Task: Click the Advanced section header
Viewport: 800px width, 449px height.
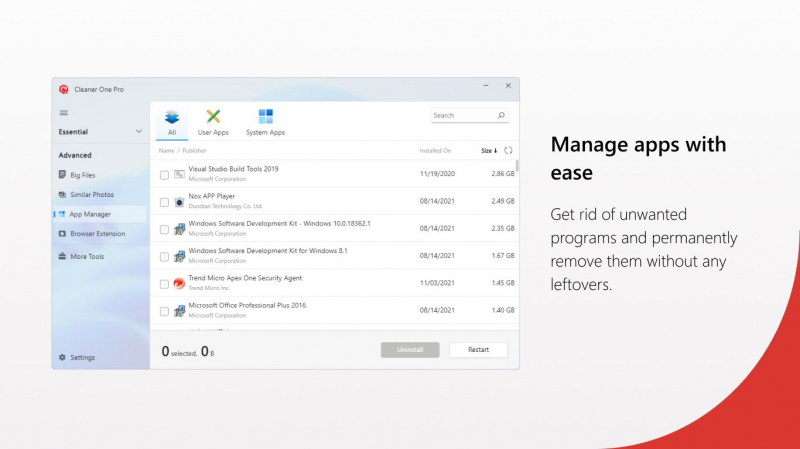Action: click(75, 155)
